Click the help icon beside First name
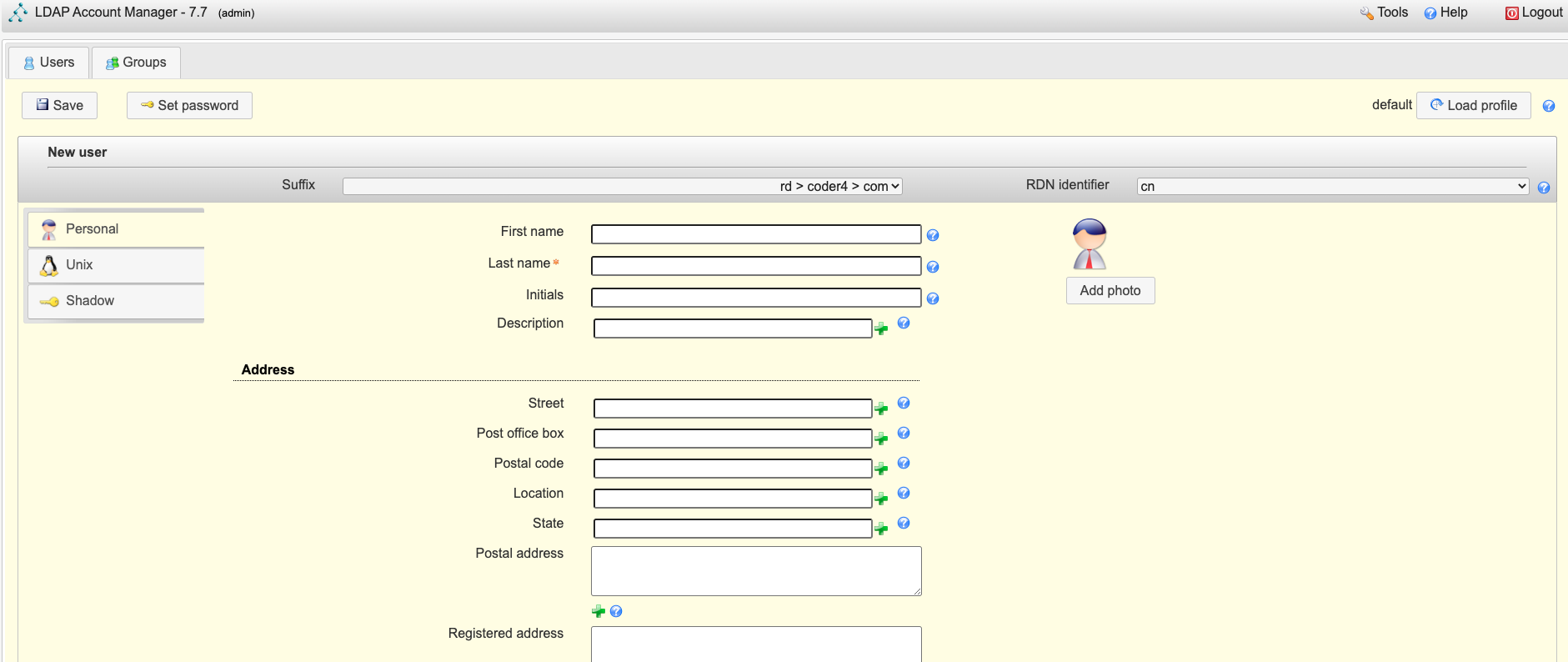1568x662 pixels. click(933, 236)
